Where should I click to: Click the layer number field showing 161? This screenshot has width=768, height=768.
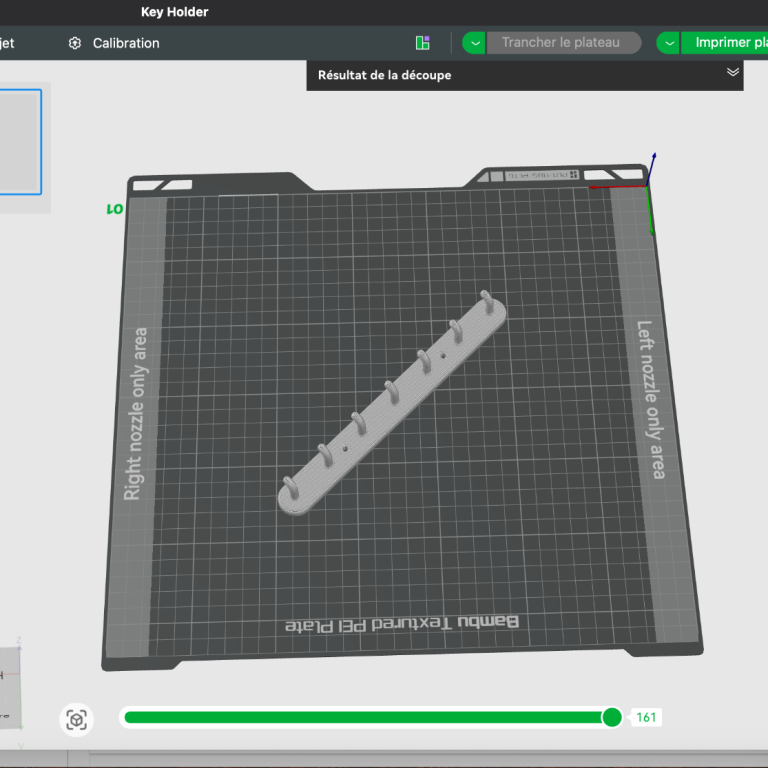646,717
